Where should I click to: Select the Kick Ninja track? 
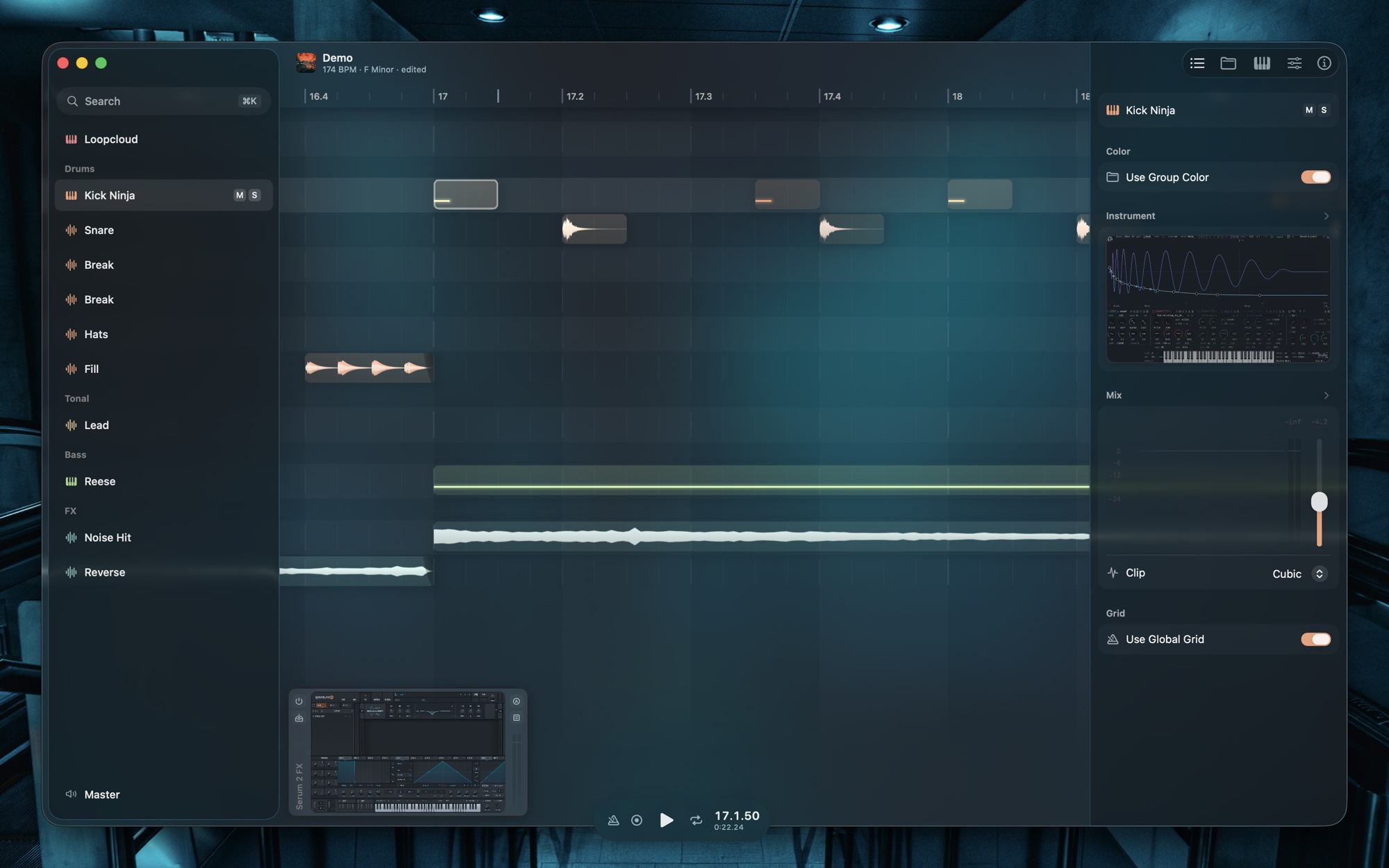pyautogui.click(x=164, y=195)
